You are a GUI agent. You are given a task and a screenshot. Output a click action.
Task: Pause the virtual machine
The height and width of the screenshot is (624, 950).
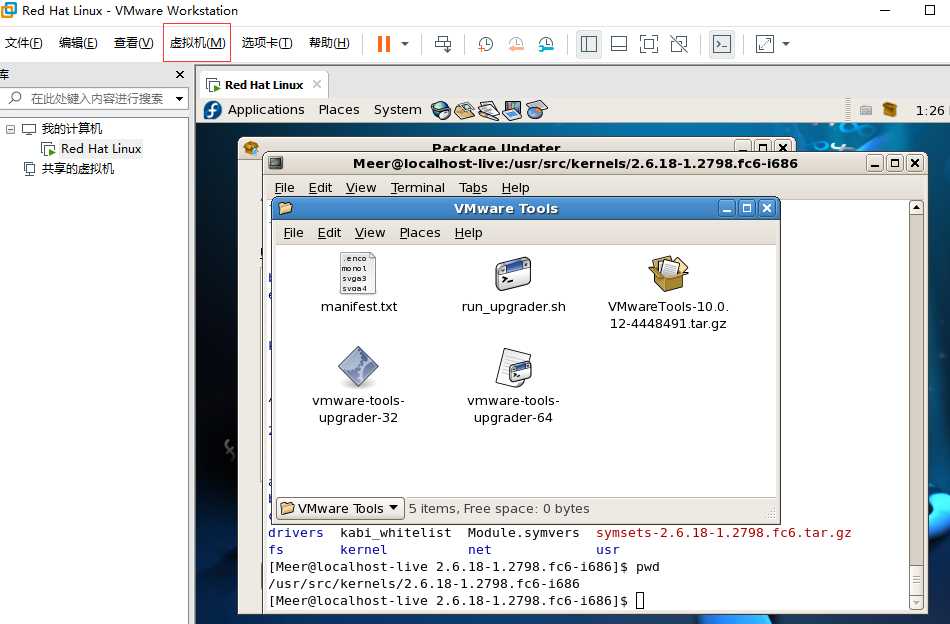point(384,44)
